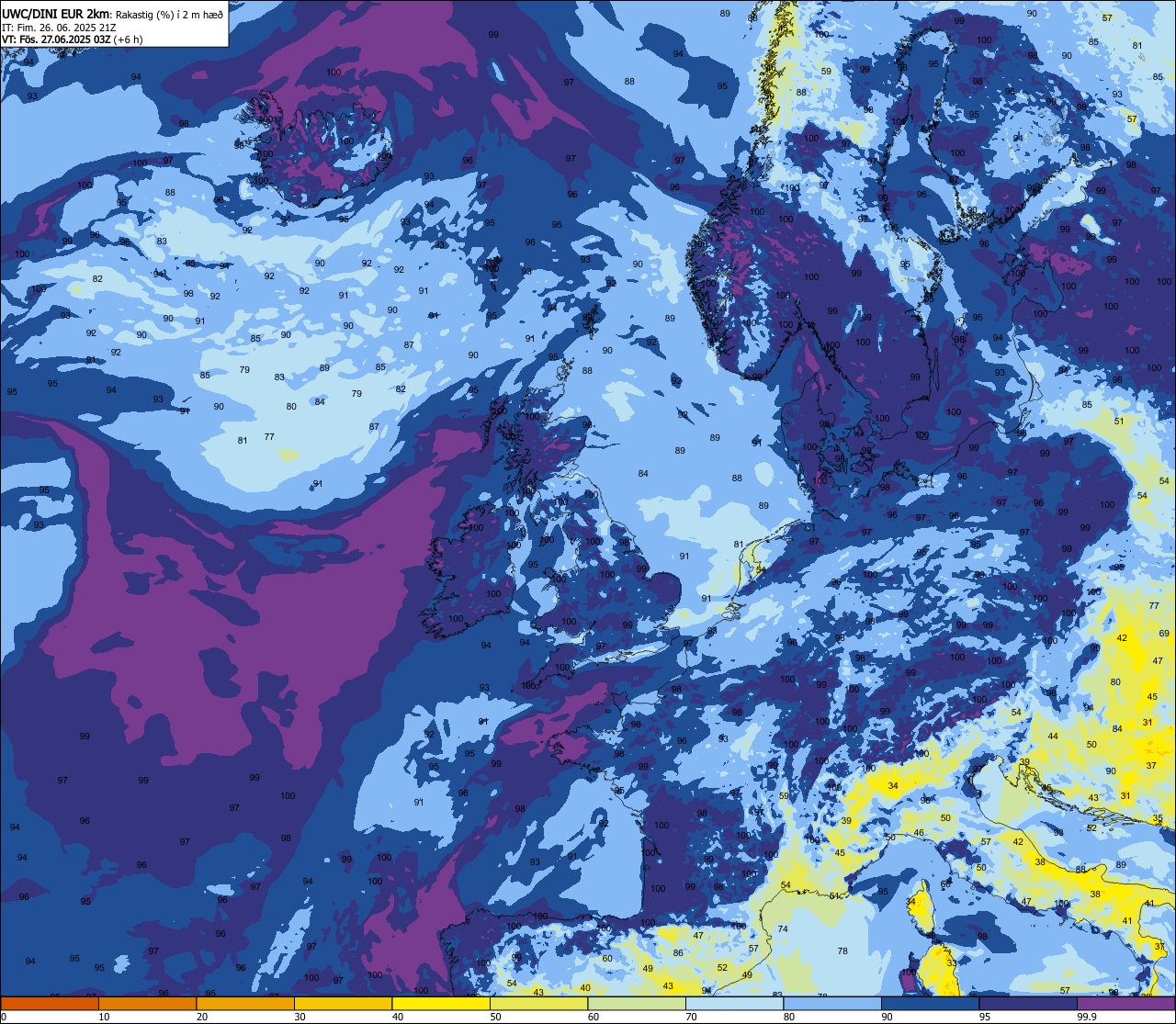Click the "46" humidity value on the map
Image resolution: width=1176 pixels, height=1024 pixels.
click(919, 833)
